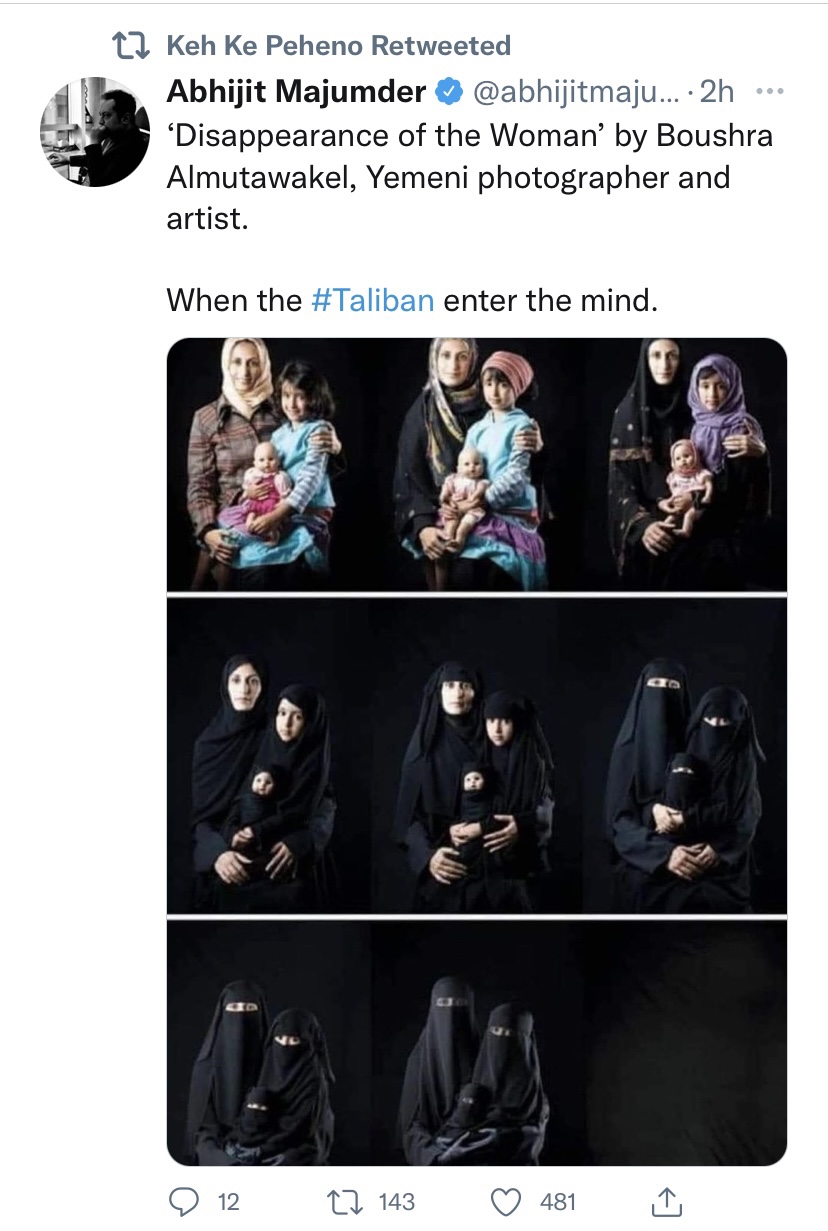Open the Abhijit Majumder display name

pos(296,93)
